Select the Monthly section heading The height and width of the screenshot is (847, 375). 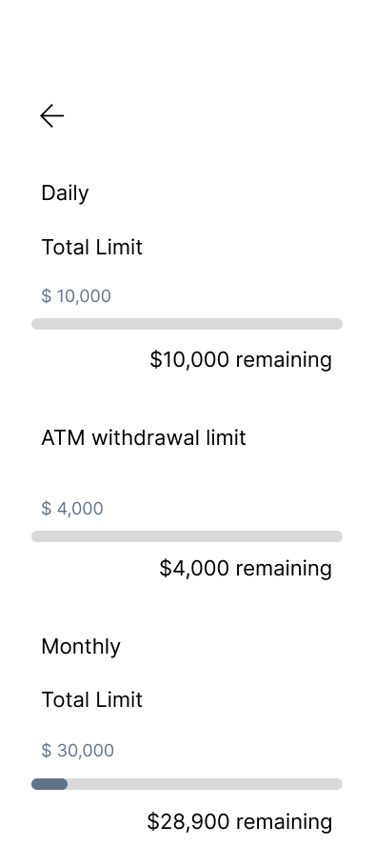[x=81, y=647]
